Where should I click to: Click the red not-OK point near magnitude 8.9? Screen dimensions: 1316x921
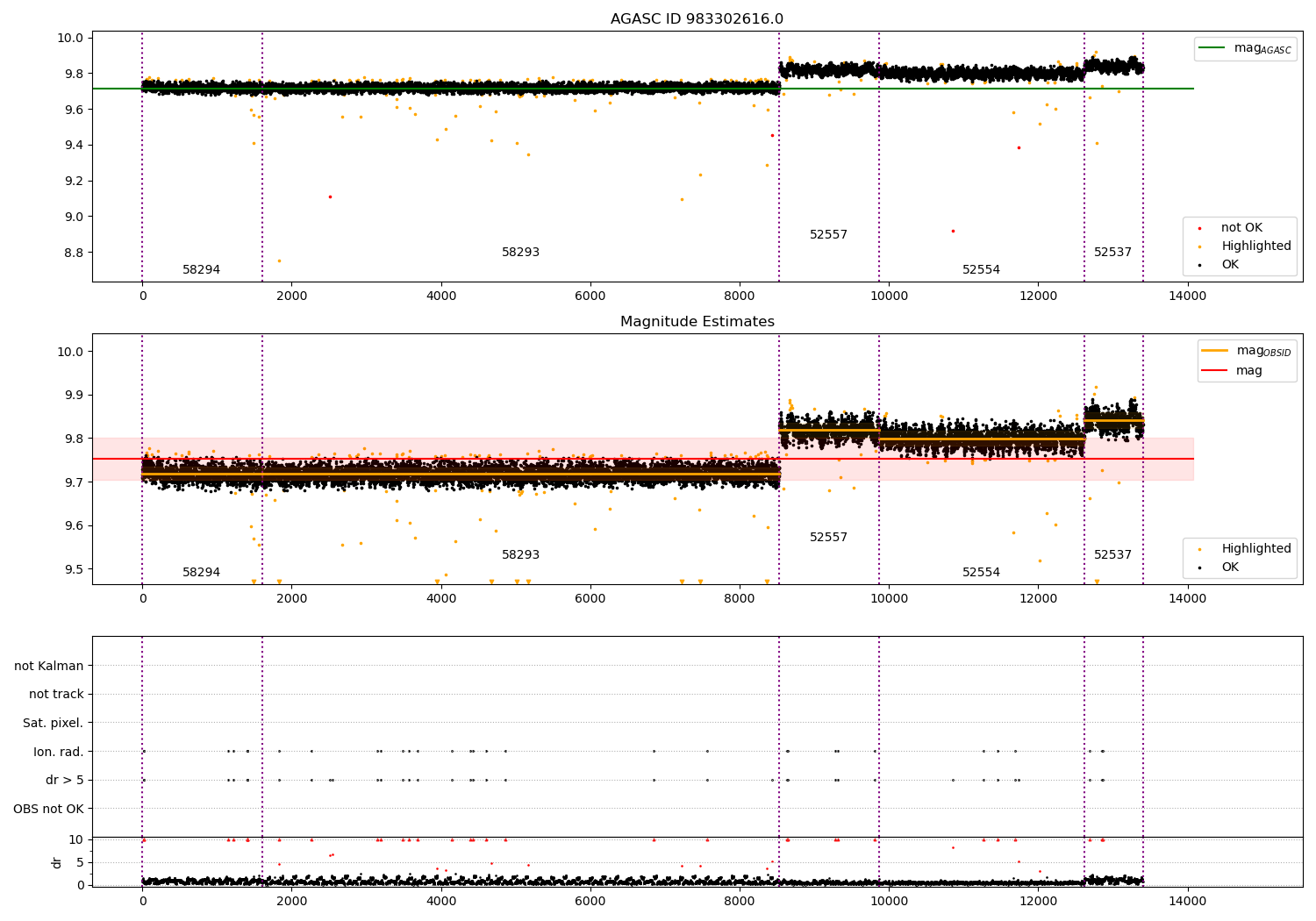953,231
